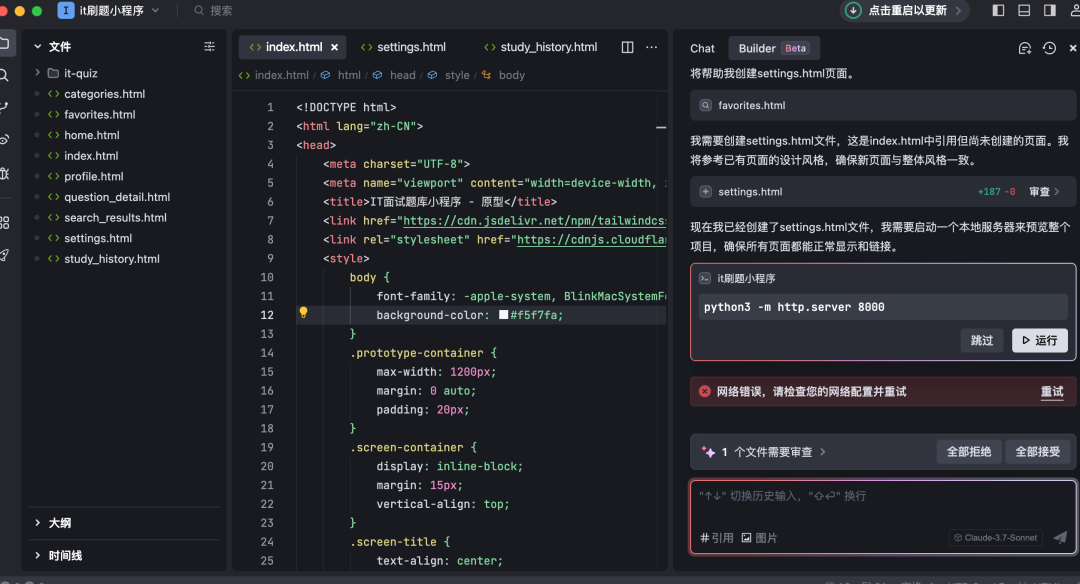The height and width of the screenshot is (584, 1080).
Task: Click the #f5f7fa color swatch in code
Action: 504,315
